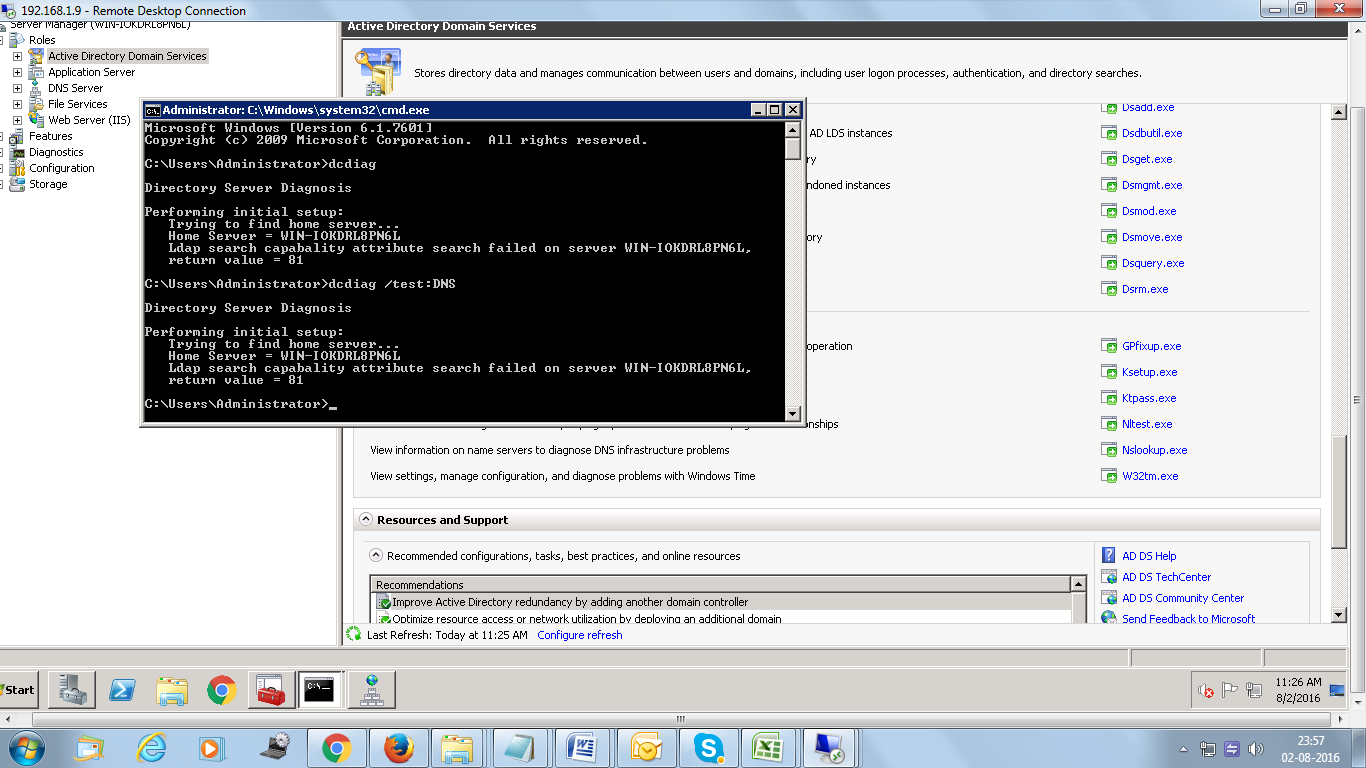1366x768 pixels.
Task: Open cmd window system menu icon
Action: pyautogui.click(x=152, y=110)
